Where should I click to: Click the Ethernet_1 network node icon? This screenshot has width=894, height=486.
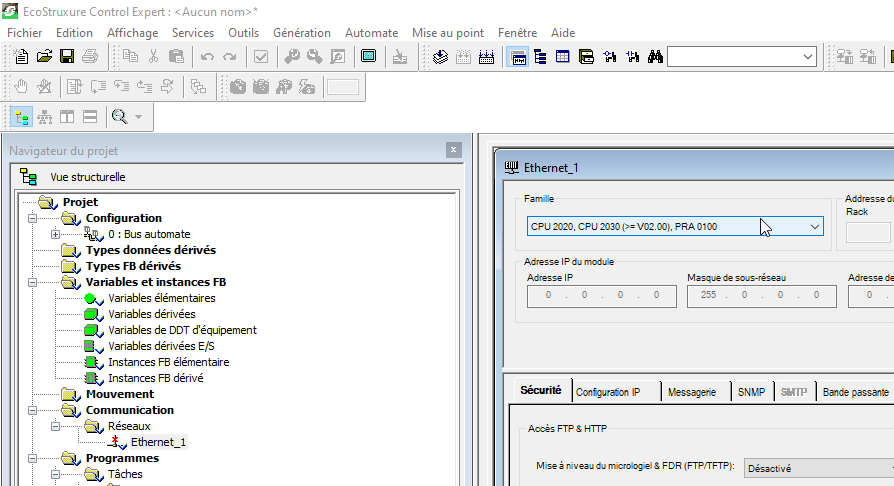point(118,442)
